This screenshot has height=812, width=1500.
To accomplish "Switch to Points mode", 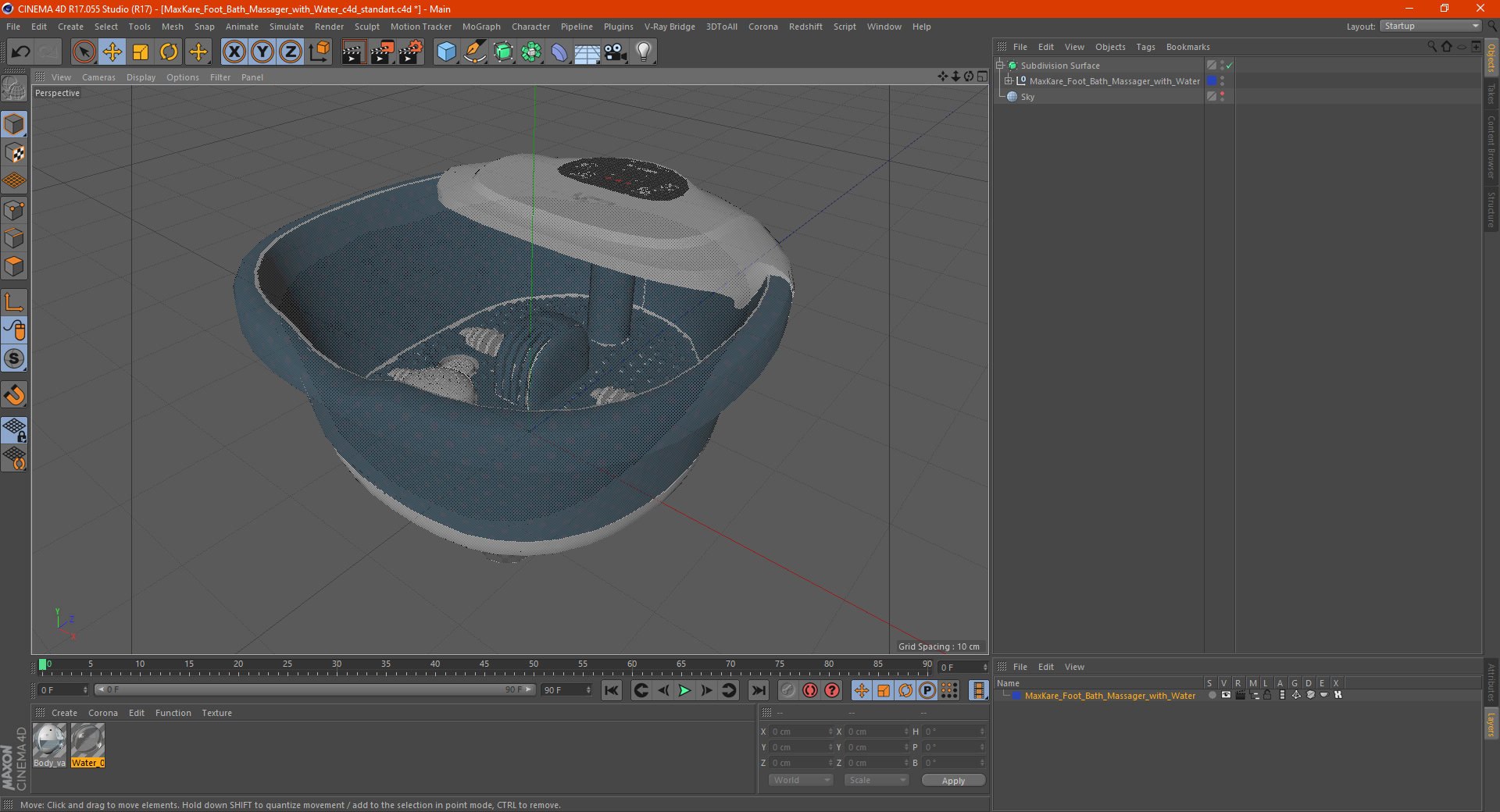I will click(x=15, y=210).
